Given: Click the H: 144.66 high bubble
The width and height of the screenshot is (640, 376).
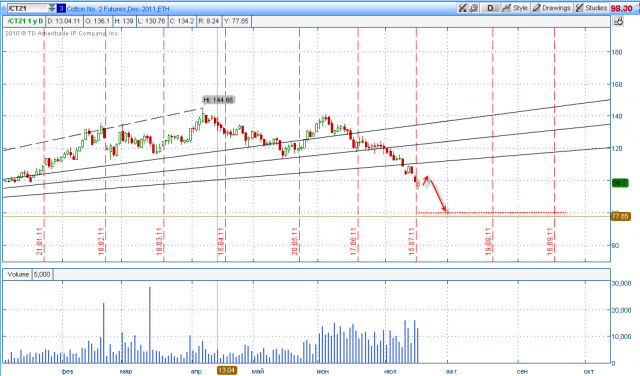Looking at the screenshot, I should pos(218,100).
